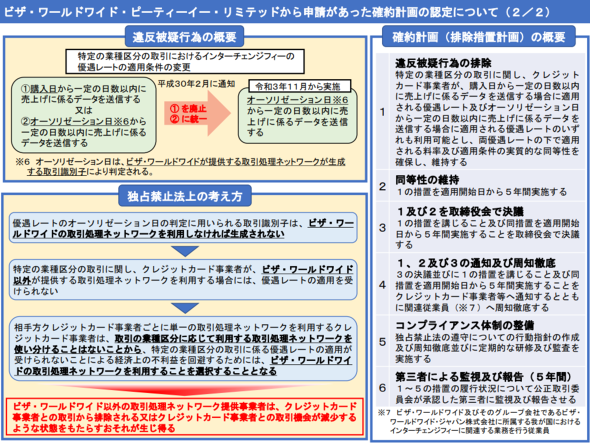590x443 pixels.
Task: Click the 平成30年2月に通知 text
Action: click(x=196, y=84)
